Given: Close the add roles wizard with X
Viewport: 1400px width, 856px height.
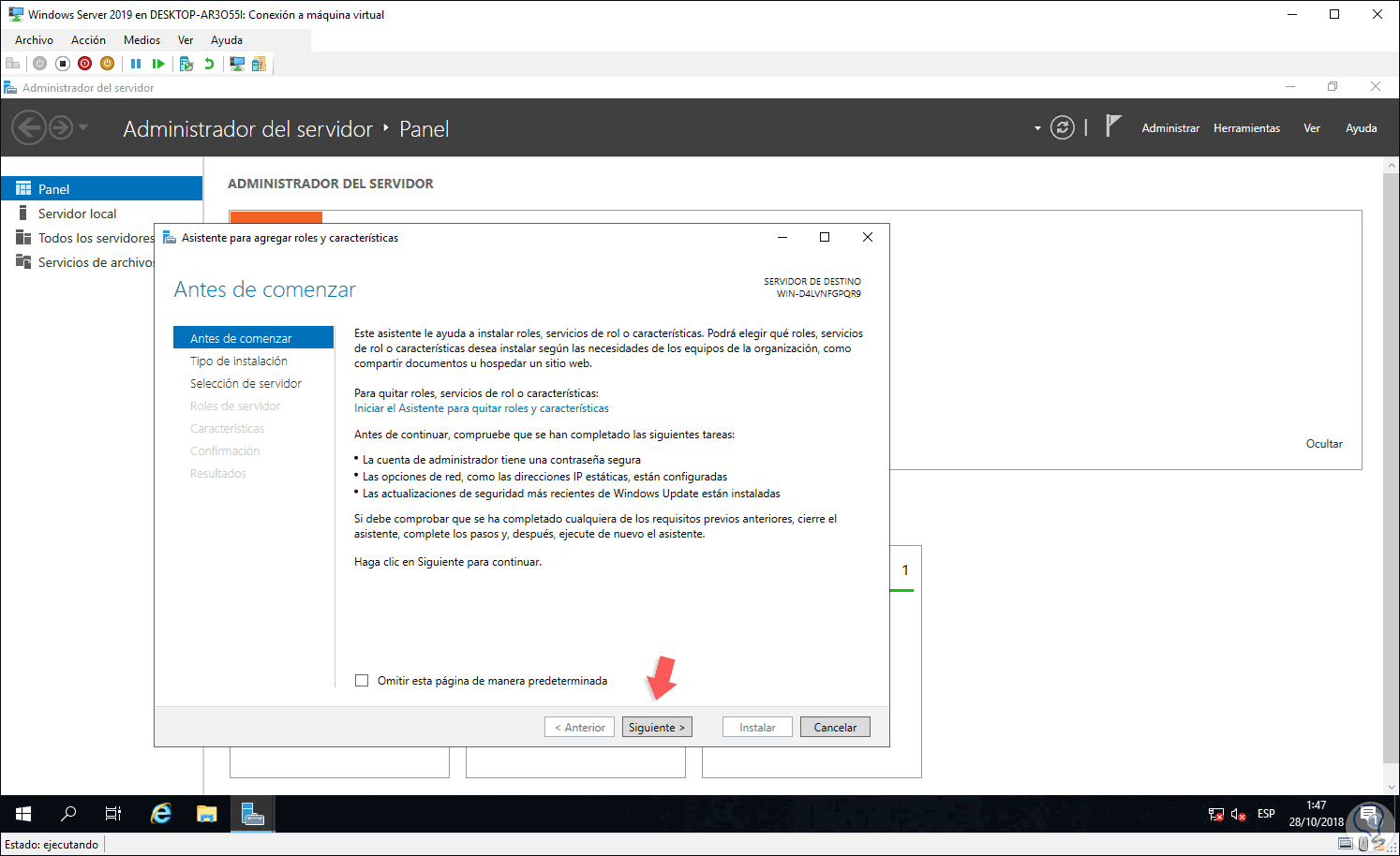Looking at the screenshot, I should tap(868, 237).
